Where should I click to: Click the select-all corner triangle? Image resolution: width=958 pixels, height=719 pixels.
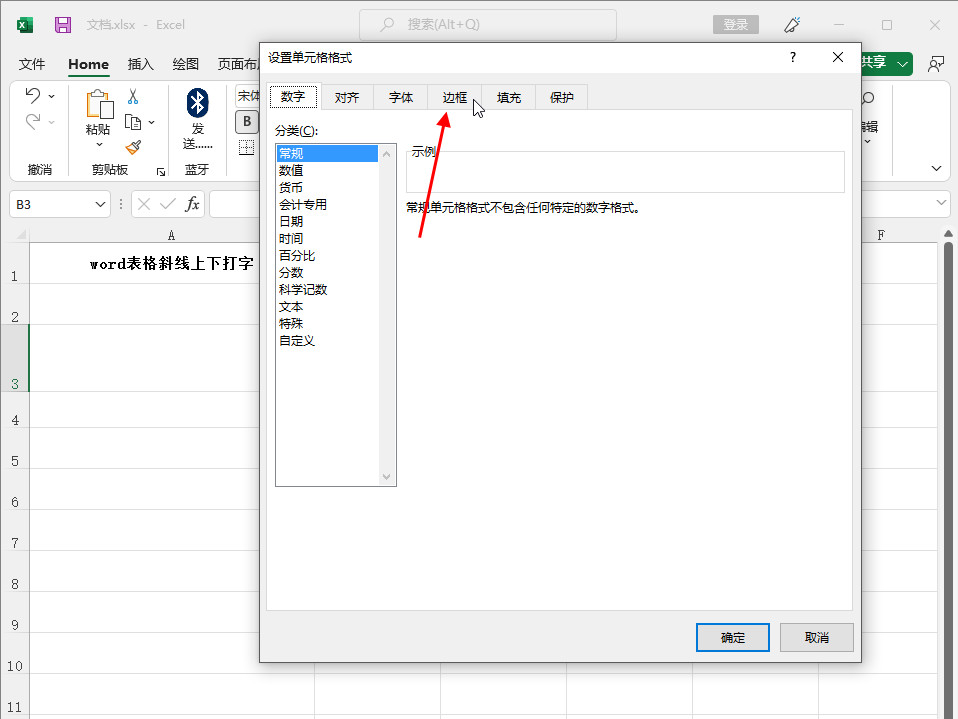(x=21, y=235)
